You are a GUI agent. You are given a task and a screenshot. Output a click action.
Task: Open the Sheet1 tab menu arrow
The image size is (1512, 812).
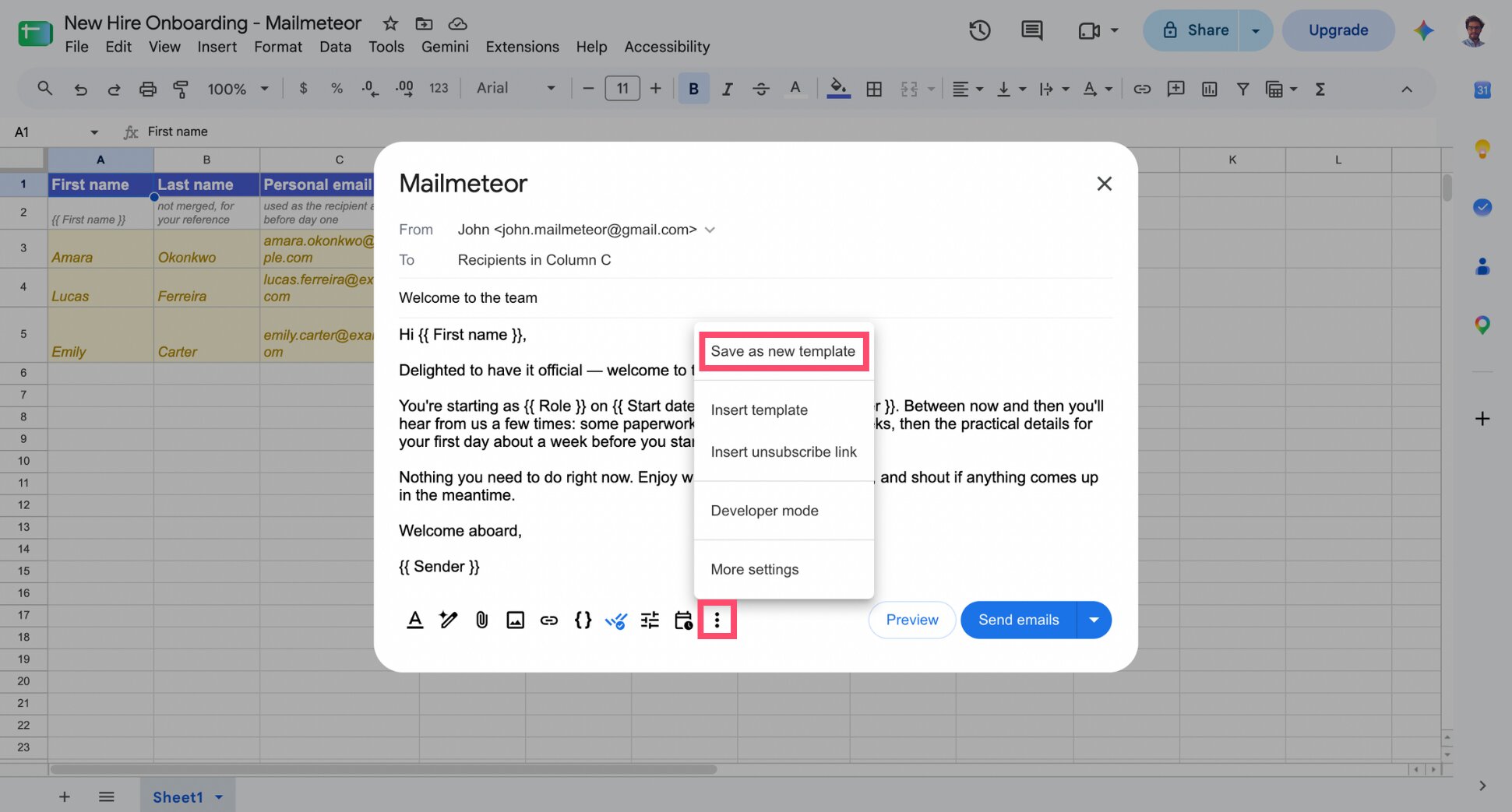click(x=219, y=797)
